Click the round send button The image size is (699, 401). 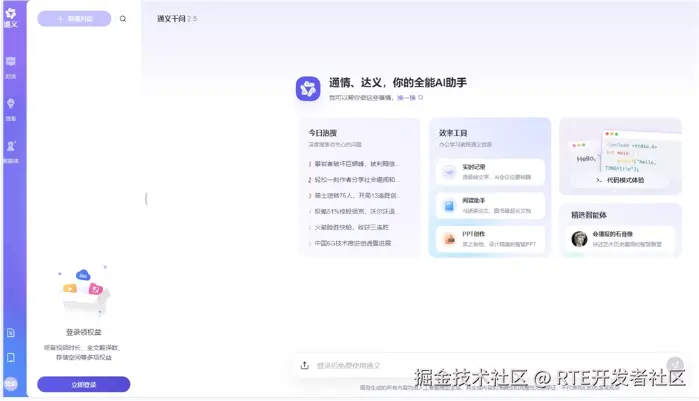point(675,365)
